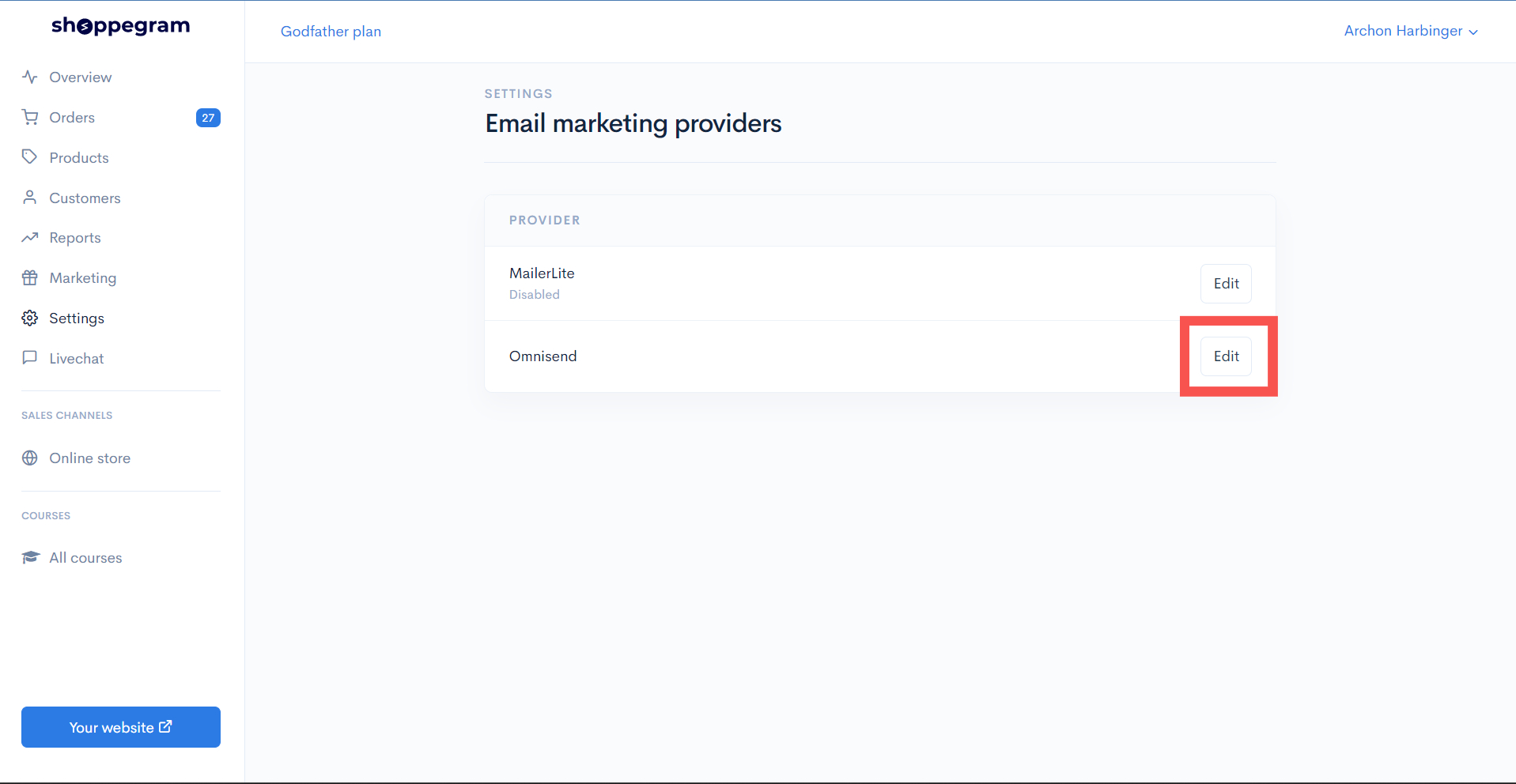The height and width of the screenshot is (784, 1516).
Task: Click the Orders shopping cart icon
Action: [30, 118]
